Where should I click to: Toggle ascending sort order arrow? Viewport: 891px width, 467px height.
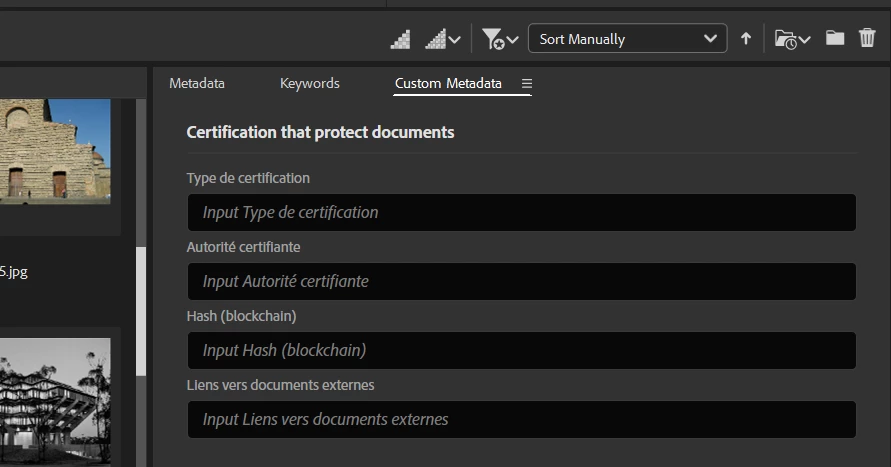pos(745,39)
